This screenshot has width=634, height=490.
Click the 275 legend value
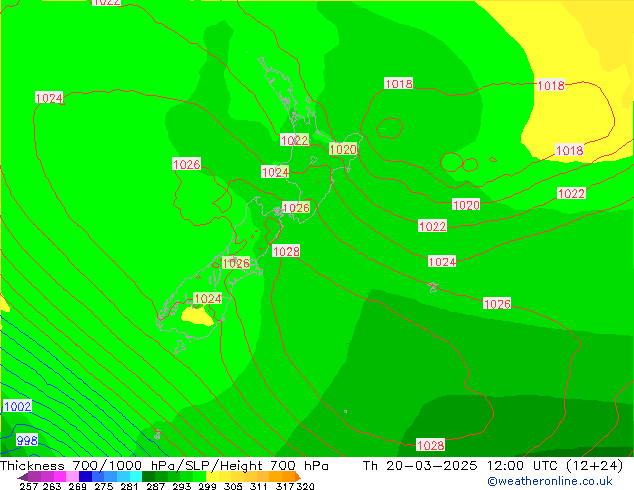(104, 486)
